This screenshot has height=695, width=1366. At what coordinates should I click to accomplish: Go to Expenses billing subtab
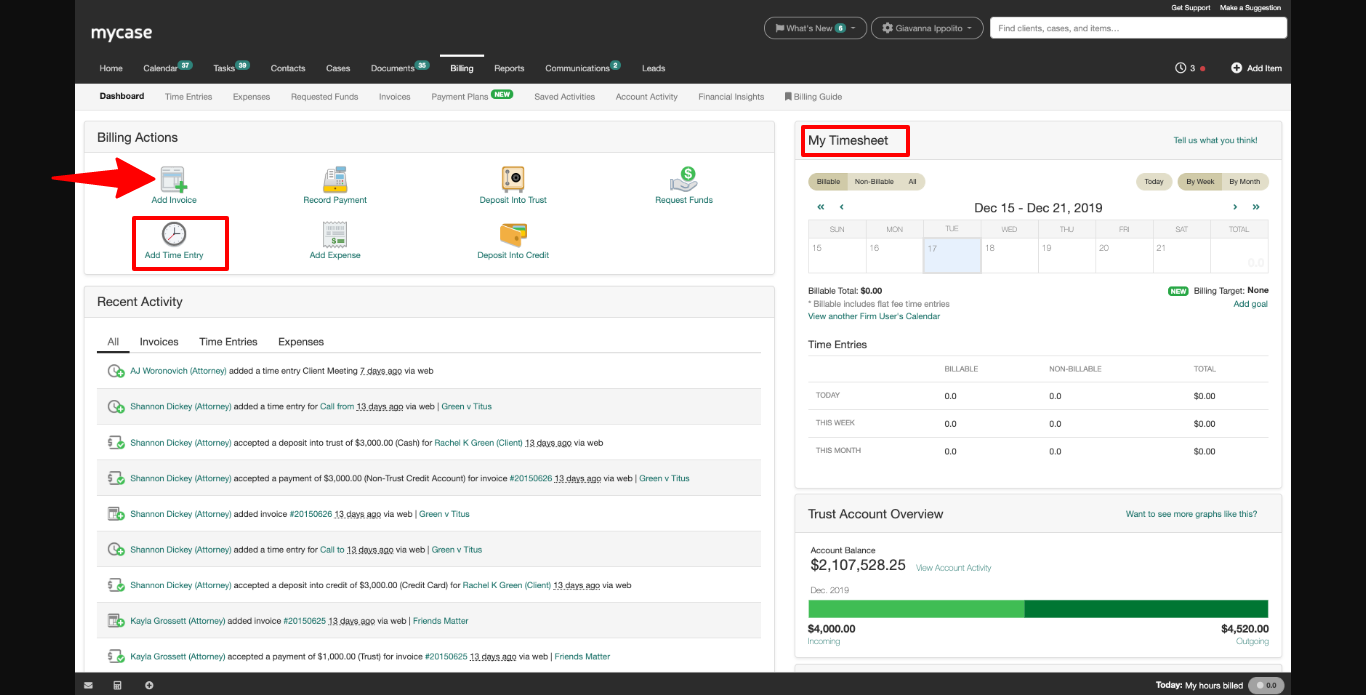click(x=251, y=97)
